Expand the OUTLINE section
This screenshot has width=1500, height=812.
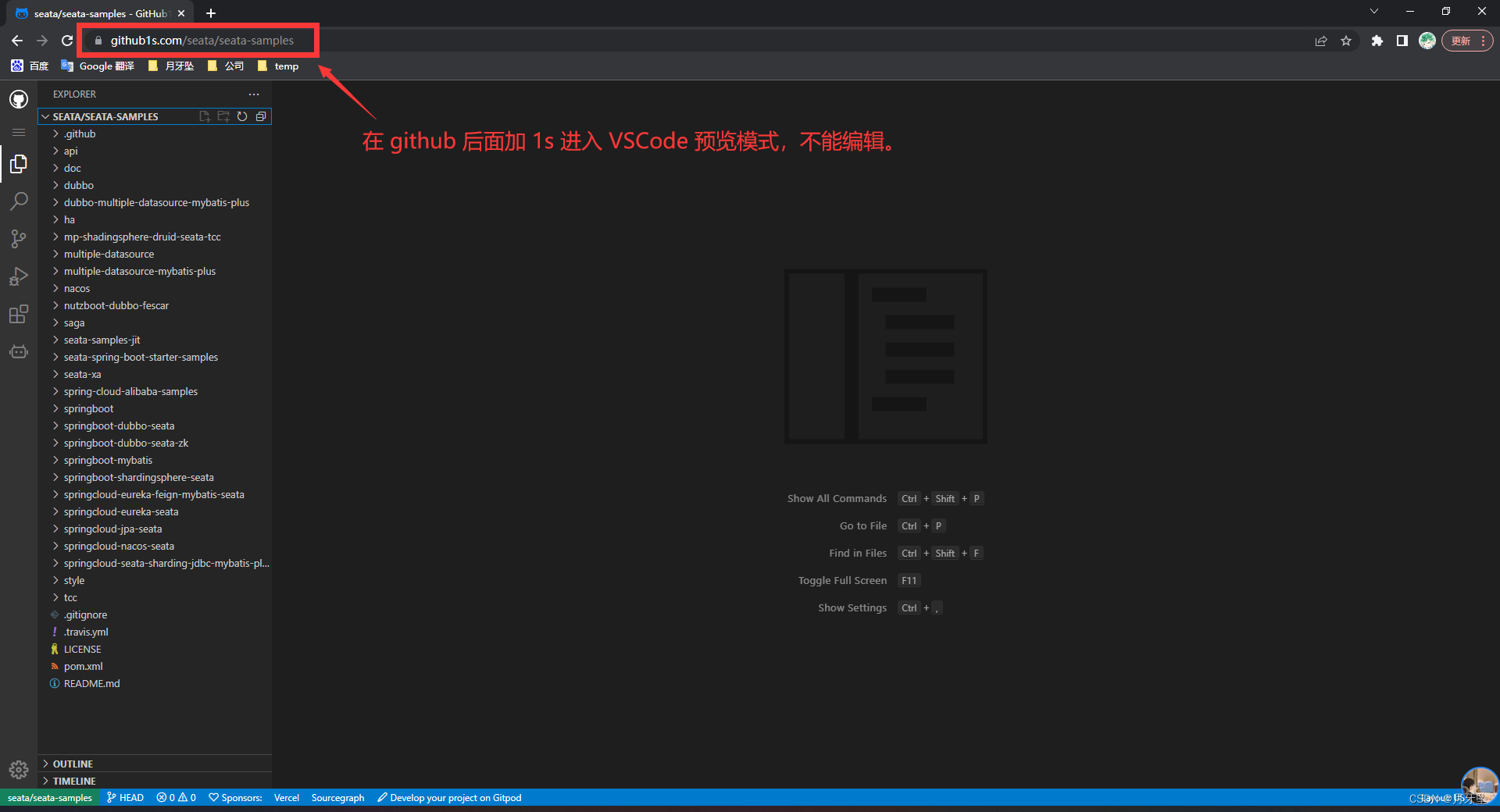coord(155,764)
